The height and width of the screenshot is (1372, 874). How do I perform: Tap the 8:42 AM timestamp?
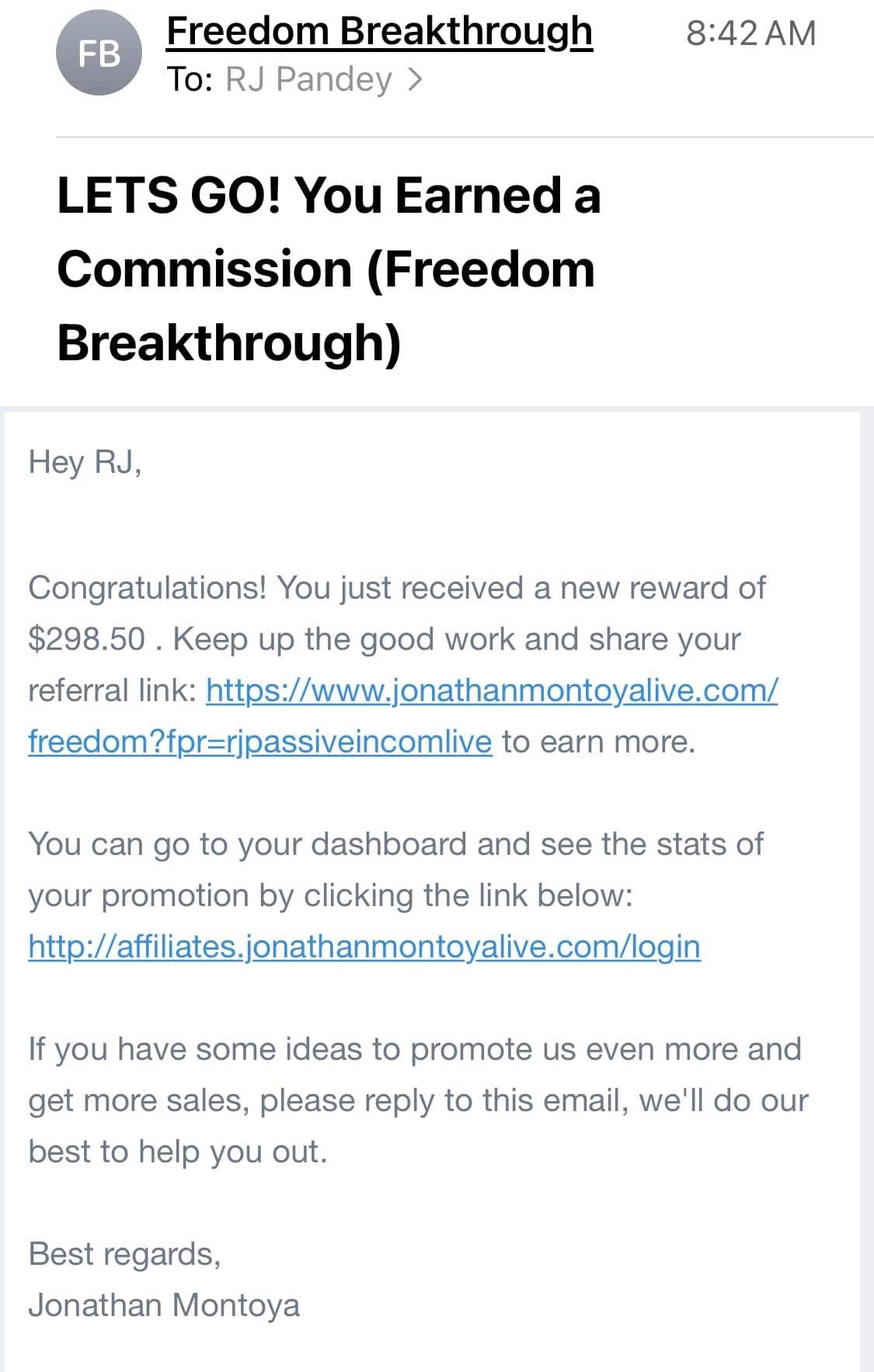click(x=750, y=33)
